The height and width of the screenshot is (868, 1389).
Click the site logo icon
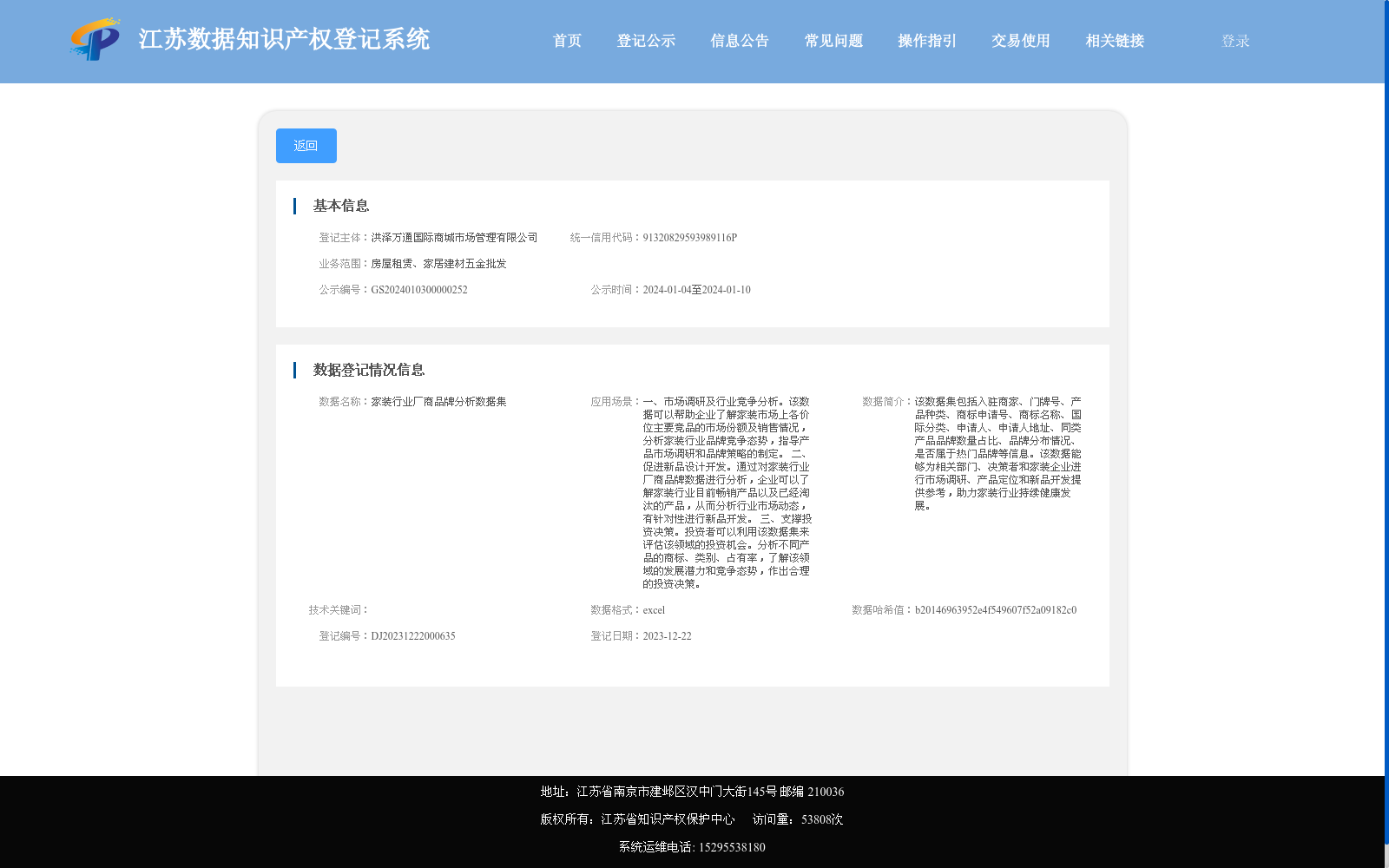(x=95, y=40)
